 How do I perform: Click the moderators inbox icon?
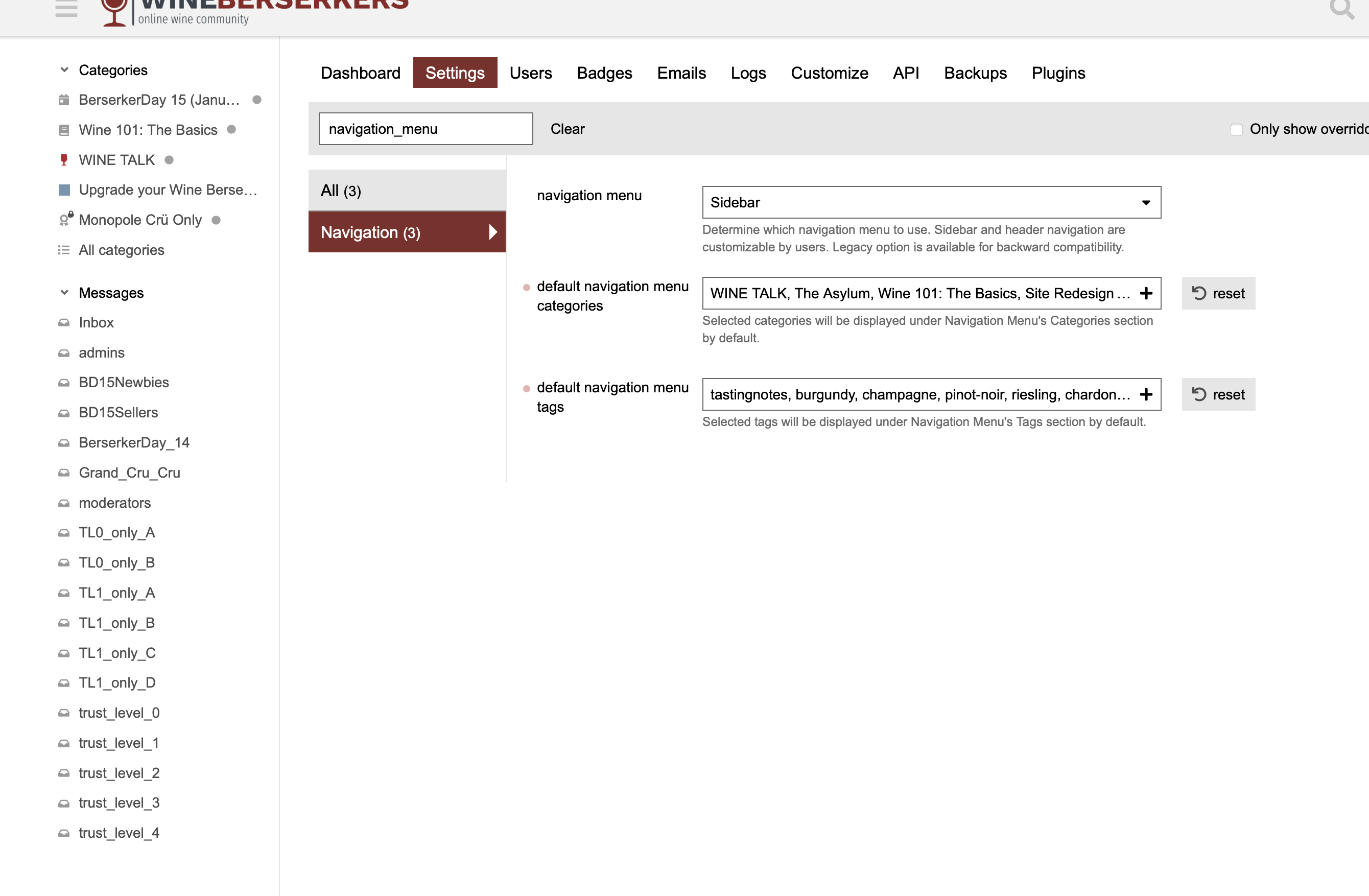coord(64,503)
